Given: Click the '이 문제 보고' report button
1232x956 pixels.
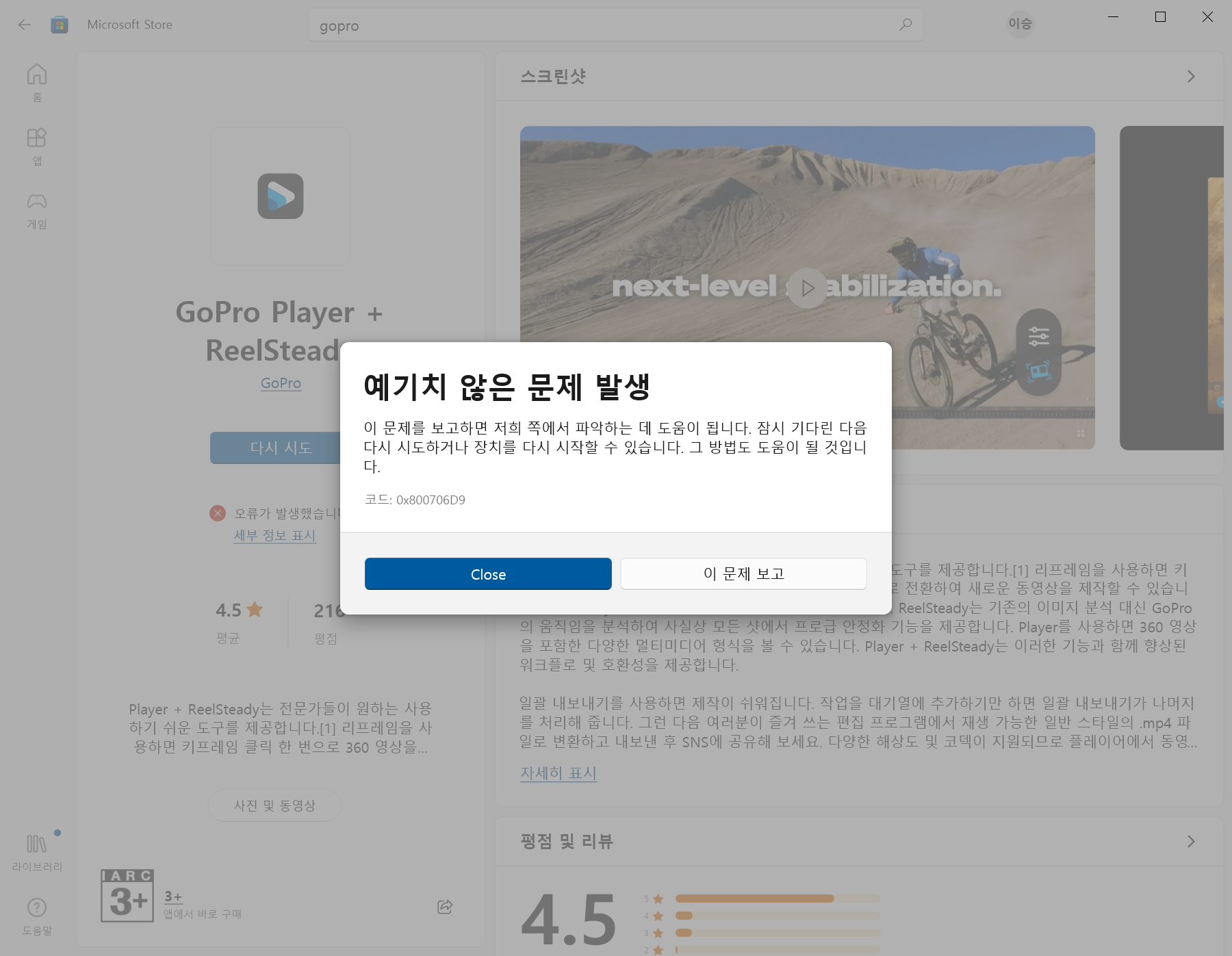Looking at the screenshot, I should click(743, 573).
